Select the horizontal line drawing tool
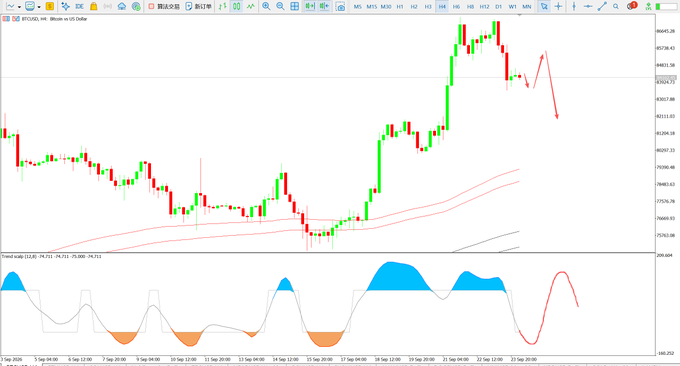The image size is (680, 366). coord(588,7)
